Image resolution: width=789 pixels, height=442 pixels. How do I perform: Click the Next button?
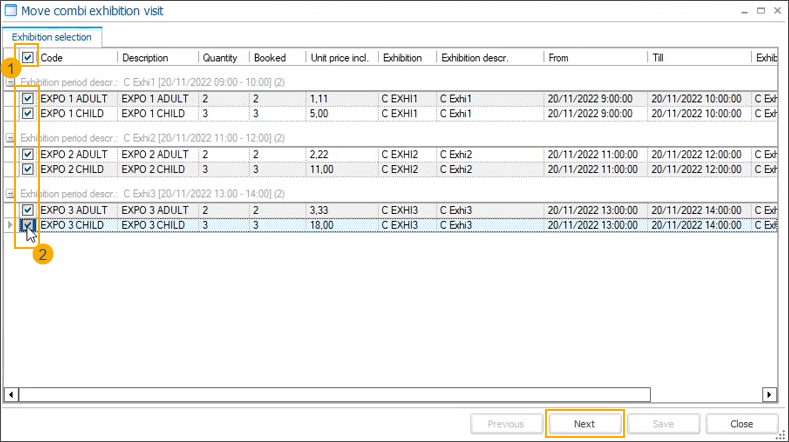tap(585, 424)
